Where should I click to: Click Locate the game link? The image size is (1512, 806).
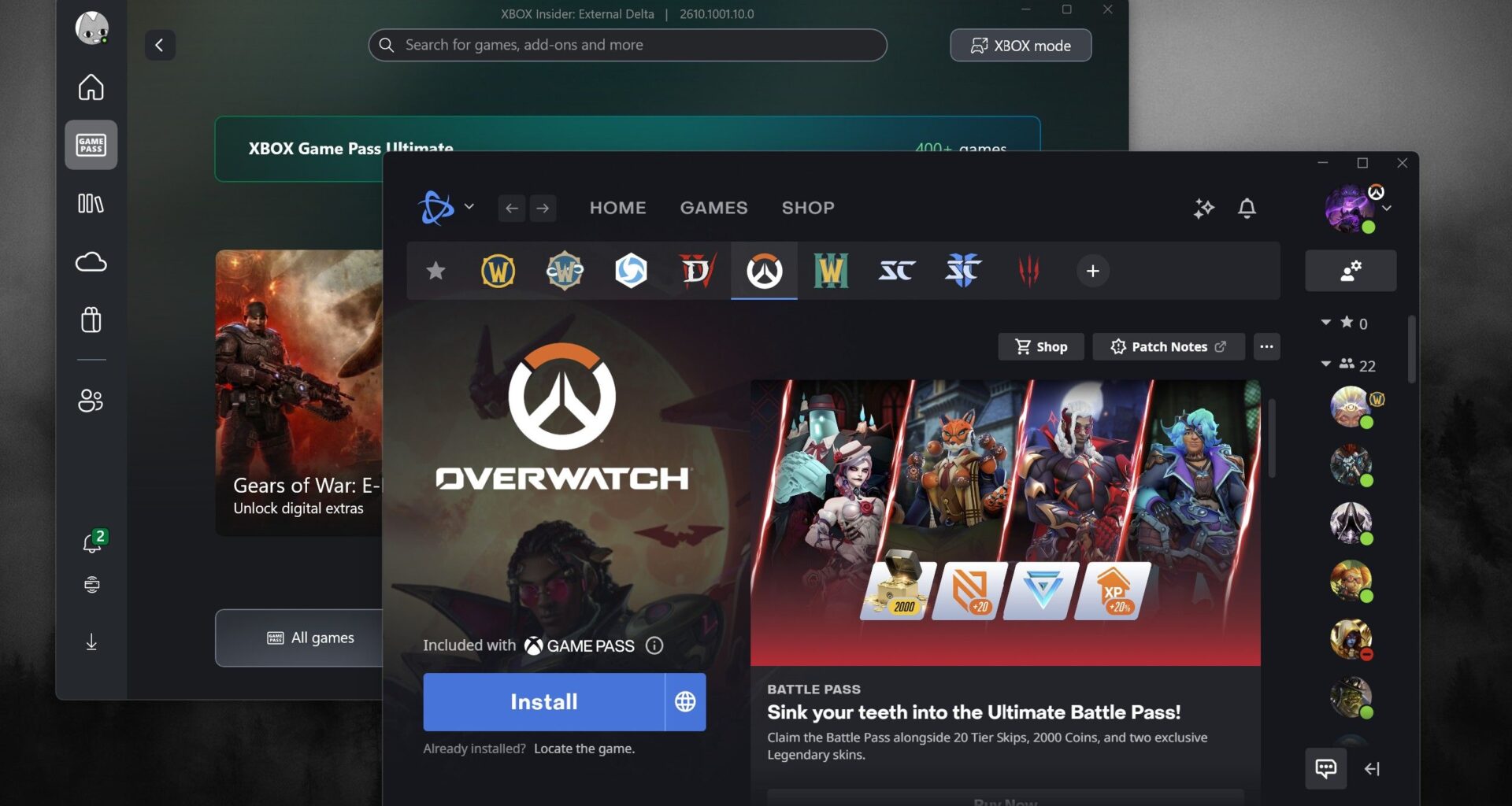pos(584,749)
